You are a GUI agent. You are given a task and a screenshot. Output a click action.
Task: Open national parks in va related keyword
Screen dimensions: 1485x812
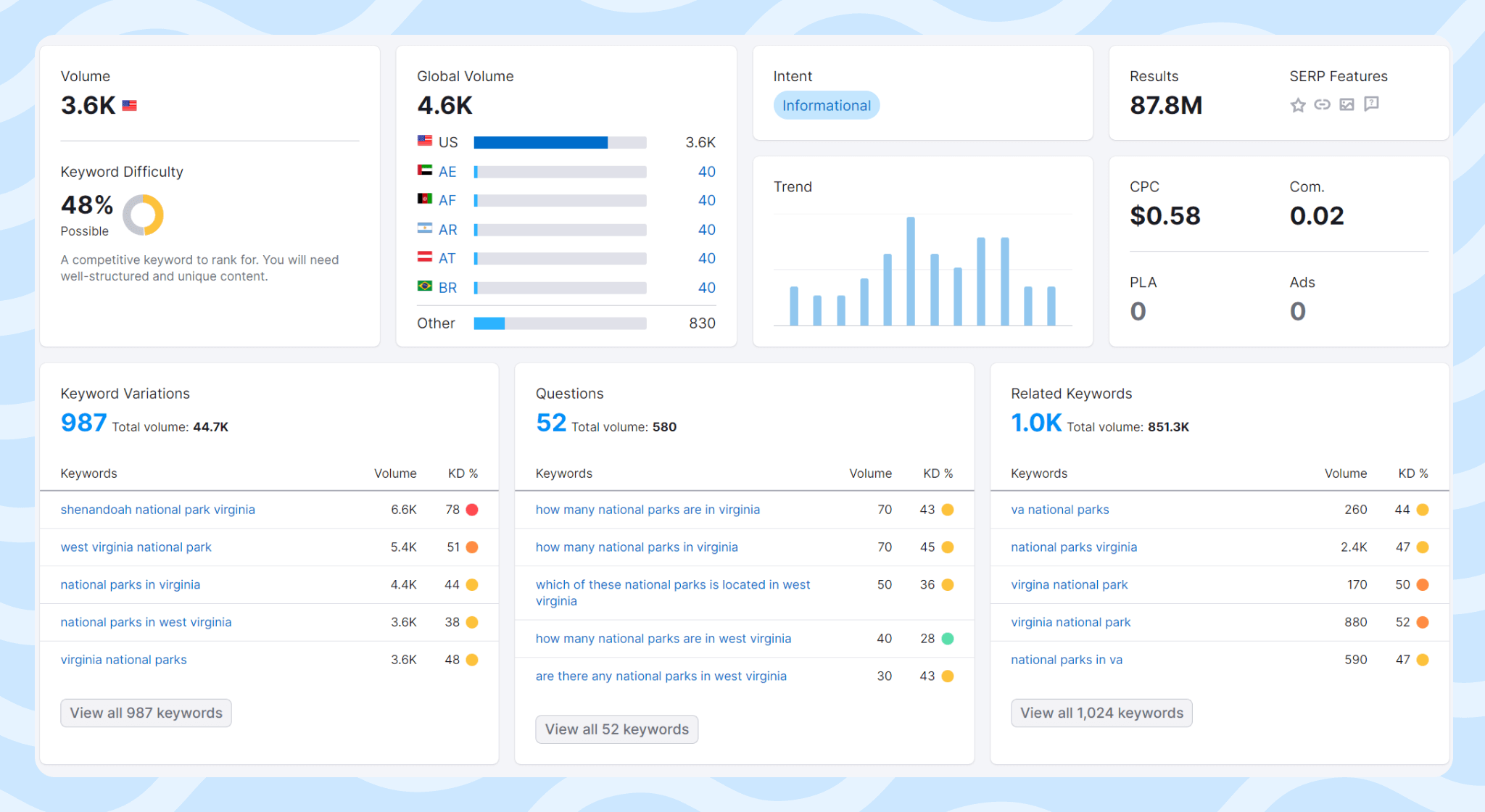coord(1067,660)
